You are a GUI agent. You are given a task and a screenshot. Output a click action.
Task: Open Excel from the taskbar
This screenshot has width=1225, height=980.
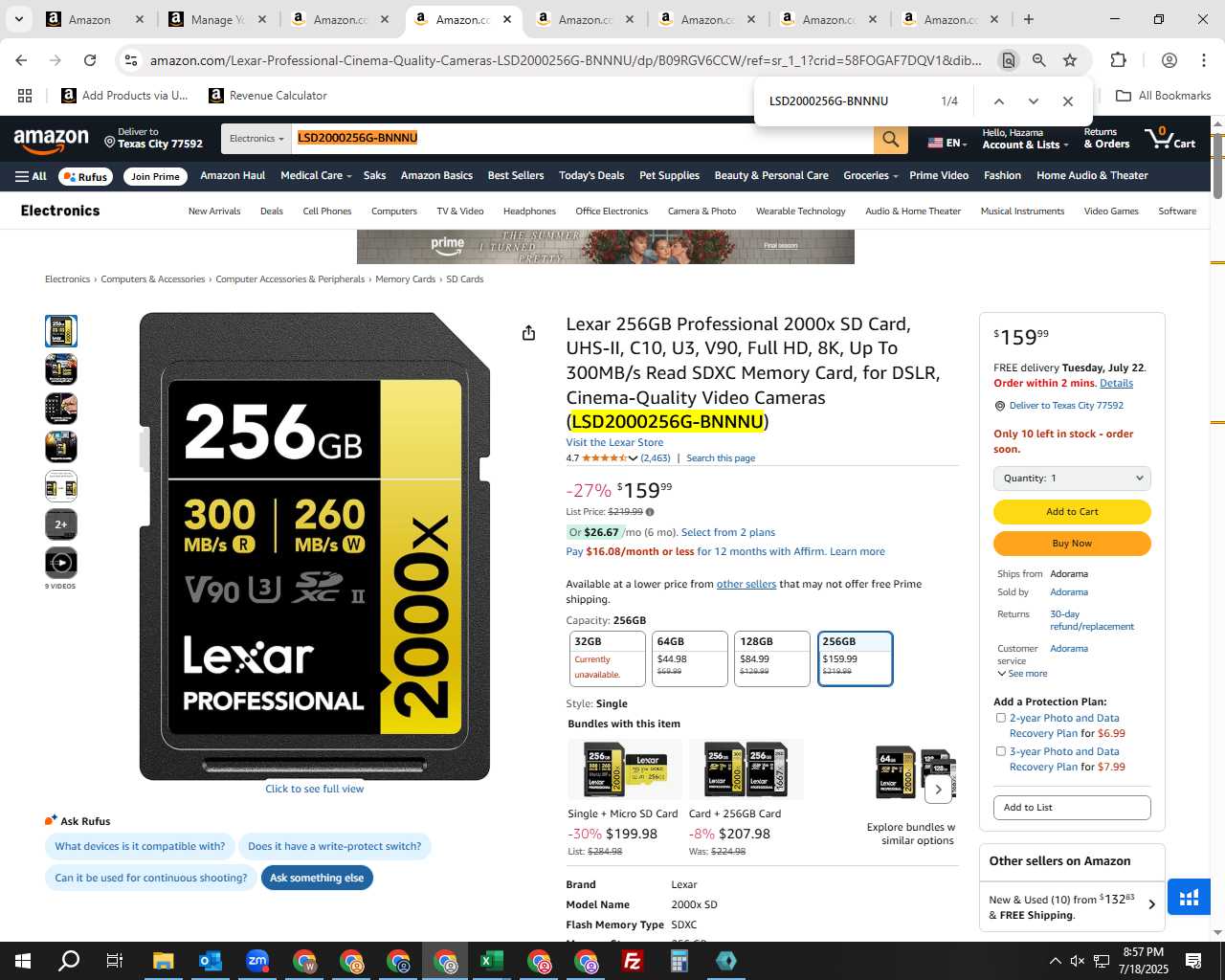(x=492, y=961)
